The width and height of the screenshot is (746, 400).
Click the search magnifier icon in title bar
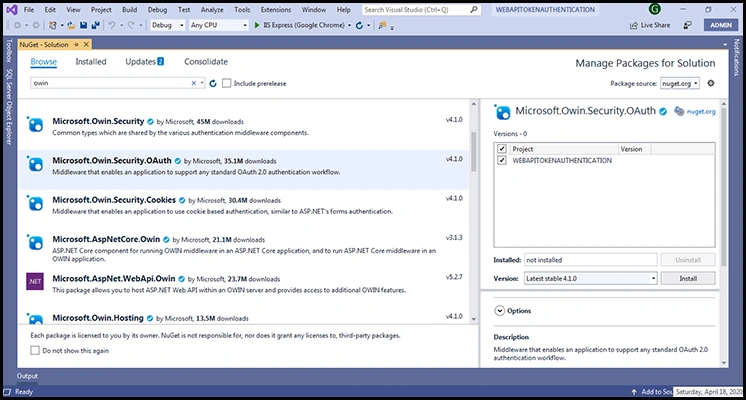click(473, 10)
